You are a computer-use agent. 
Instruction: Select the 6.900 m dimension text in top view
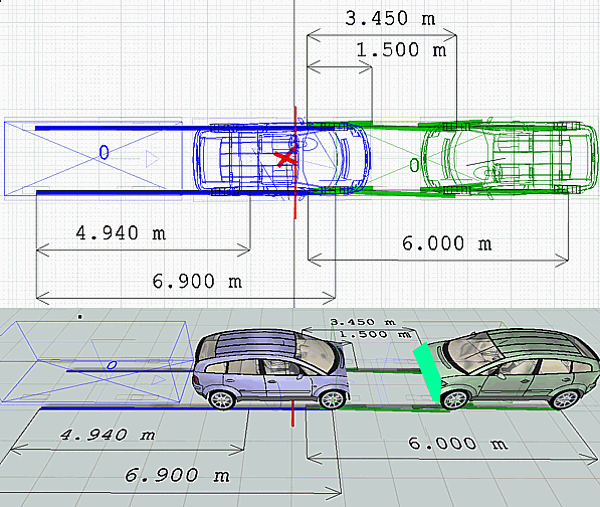[x=185, y=281]
